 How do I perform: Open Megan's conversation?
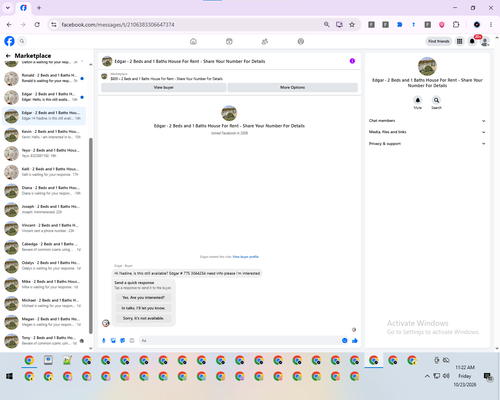[x=44, y=322]
